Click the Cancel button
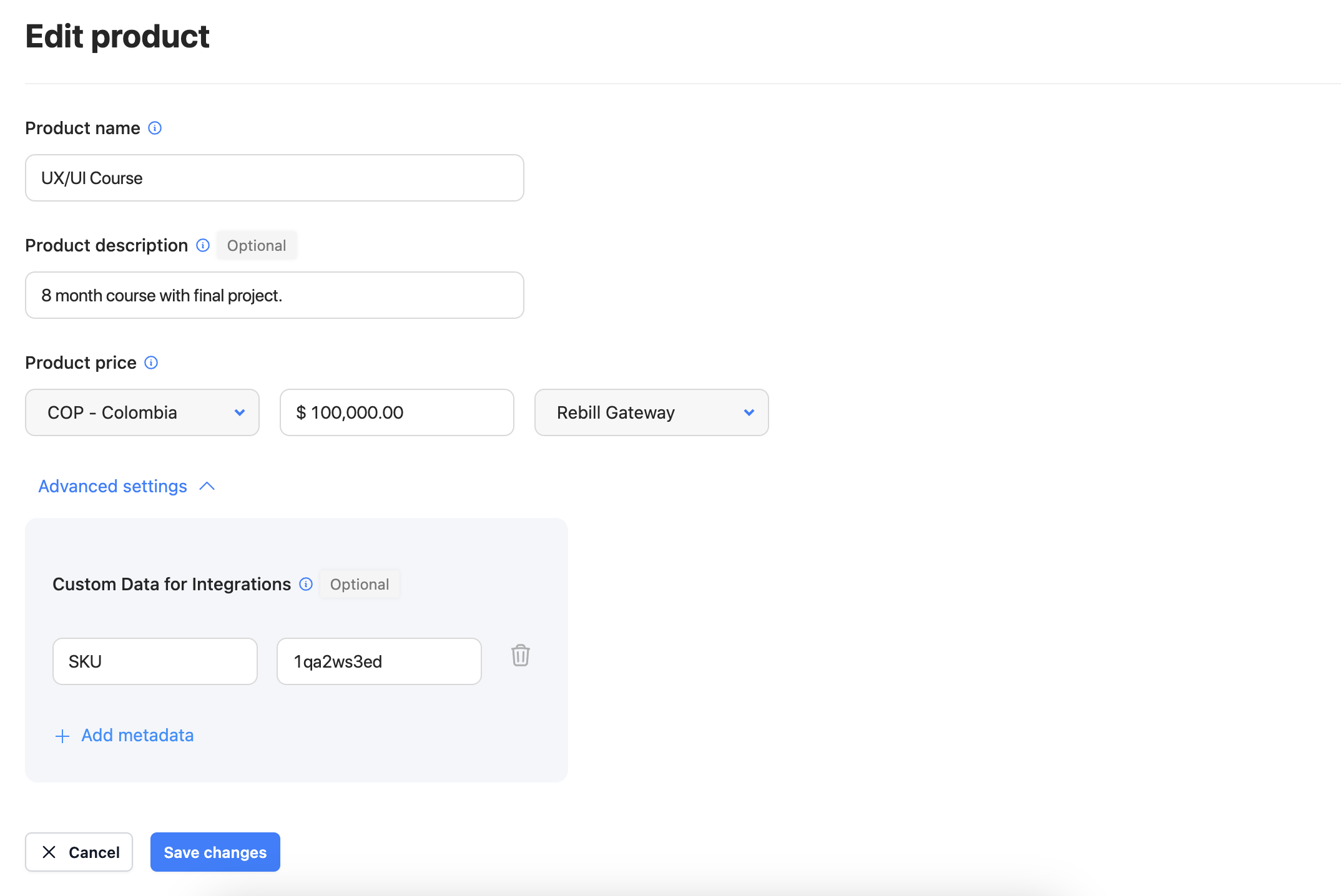The height and width of the screenshot is (896, 1341). pyautogui.click(x=79, y=852)
